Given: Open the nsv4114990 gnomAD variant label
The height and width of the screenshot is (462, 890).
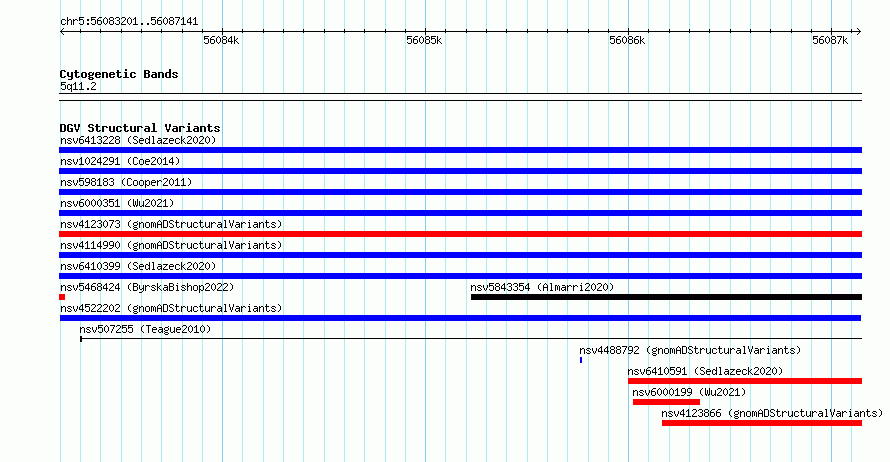Looking at the screenshot, I should (x=171, y=245).
